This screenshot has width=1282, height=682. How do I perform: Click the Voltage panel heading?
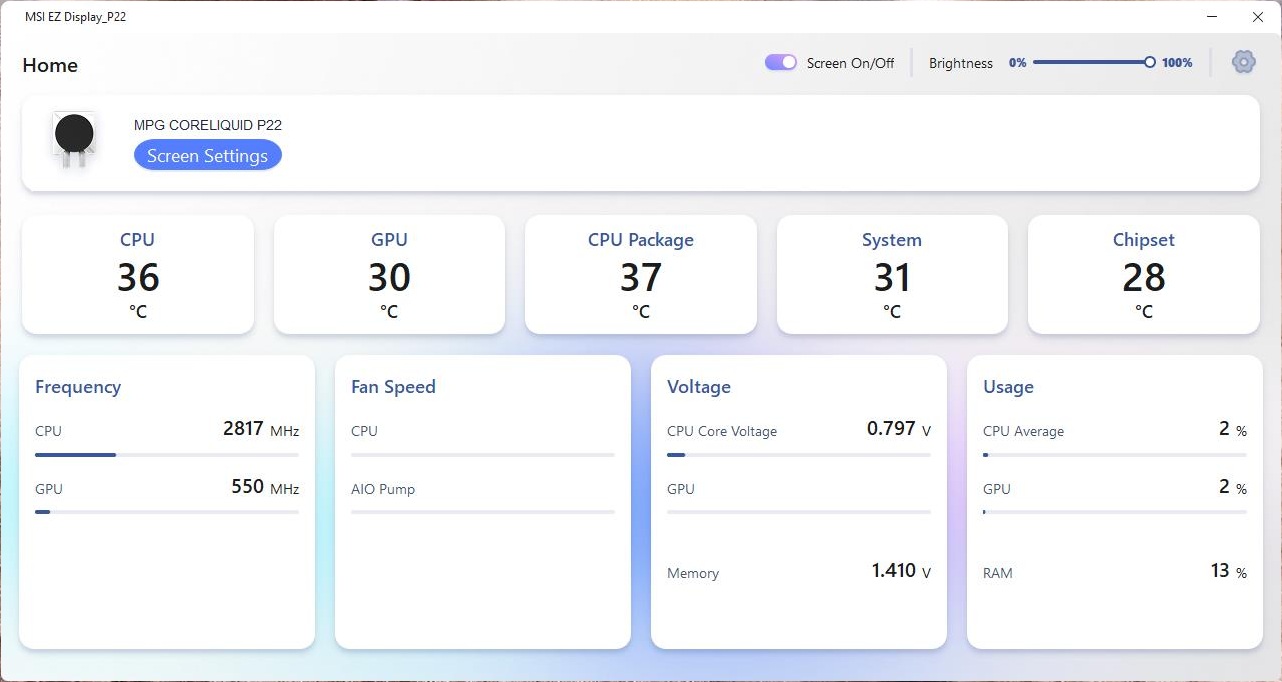tap(699, 387)
